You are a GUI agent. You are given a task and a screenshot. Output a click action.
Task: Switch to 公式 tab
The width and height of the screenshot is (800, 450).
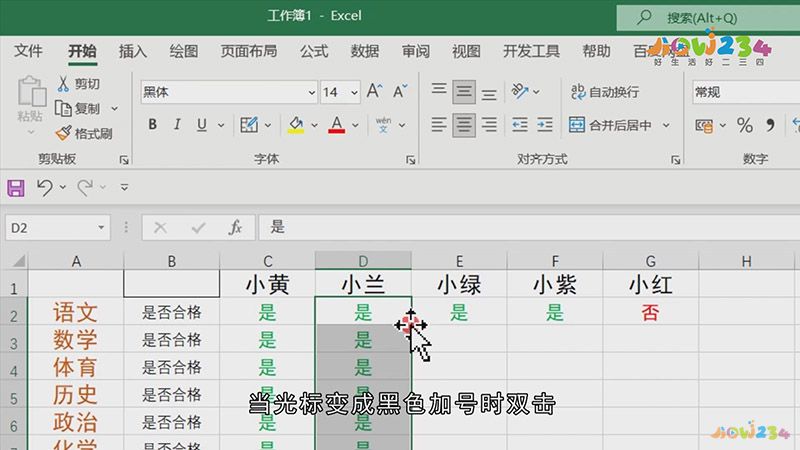coord(314,51)
